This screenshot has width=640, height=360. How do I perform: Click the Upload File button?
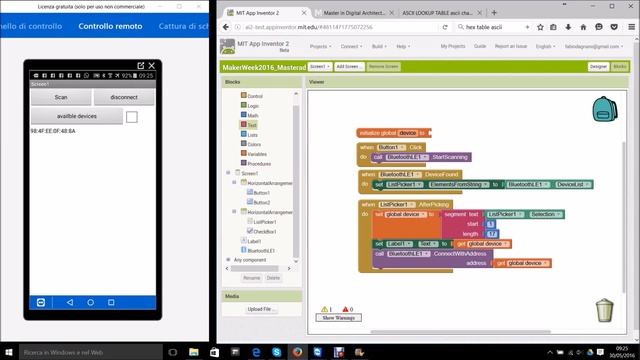click(x=261, y=309)
